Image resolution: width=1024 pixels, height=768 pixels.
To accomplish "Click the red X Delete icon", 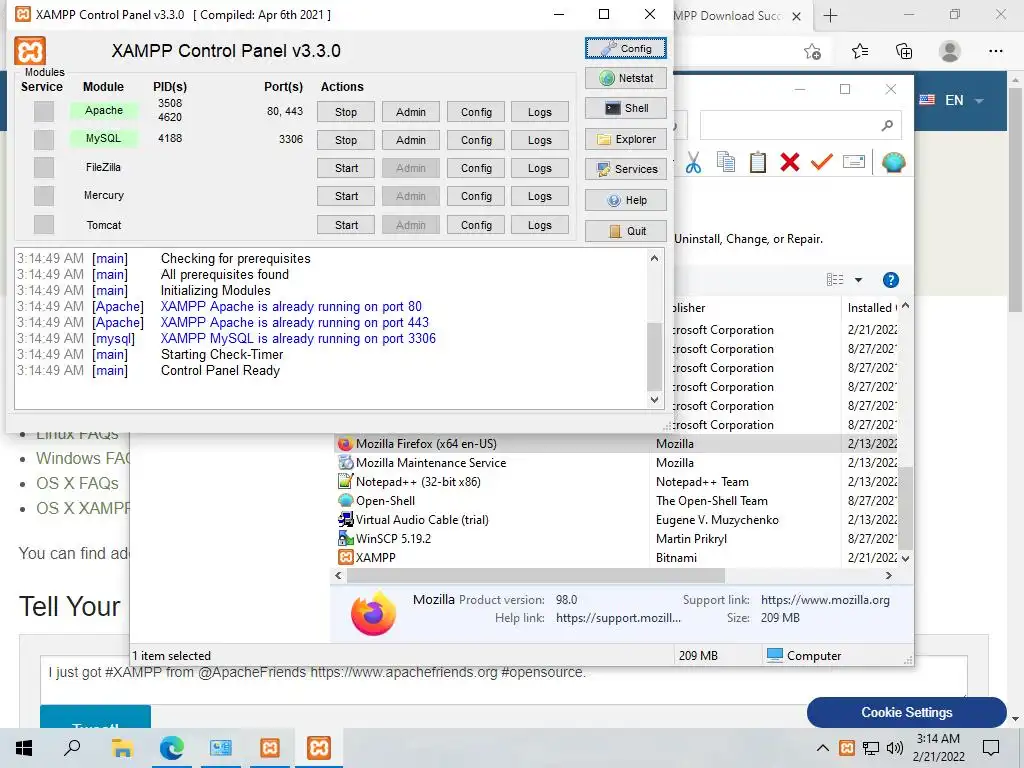I will tap(790, 162).
